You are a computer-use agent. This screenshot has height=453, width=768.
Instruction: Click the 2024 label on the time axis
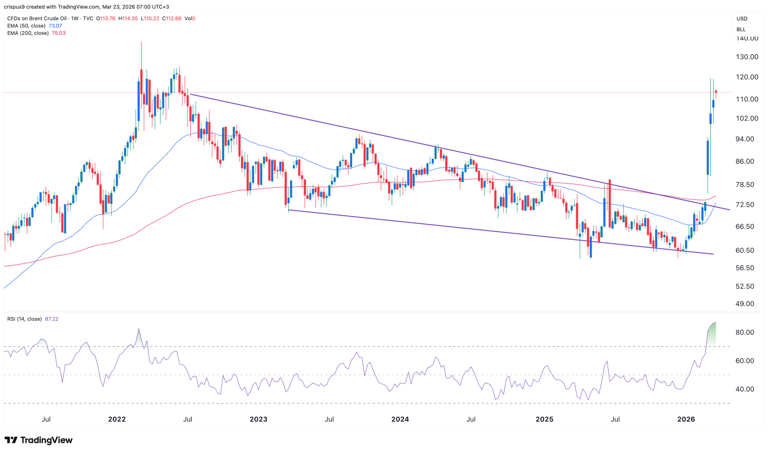[400, 419]
